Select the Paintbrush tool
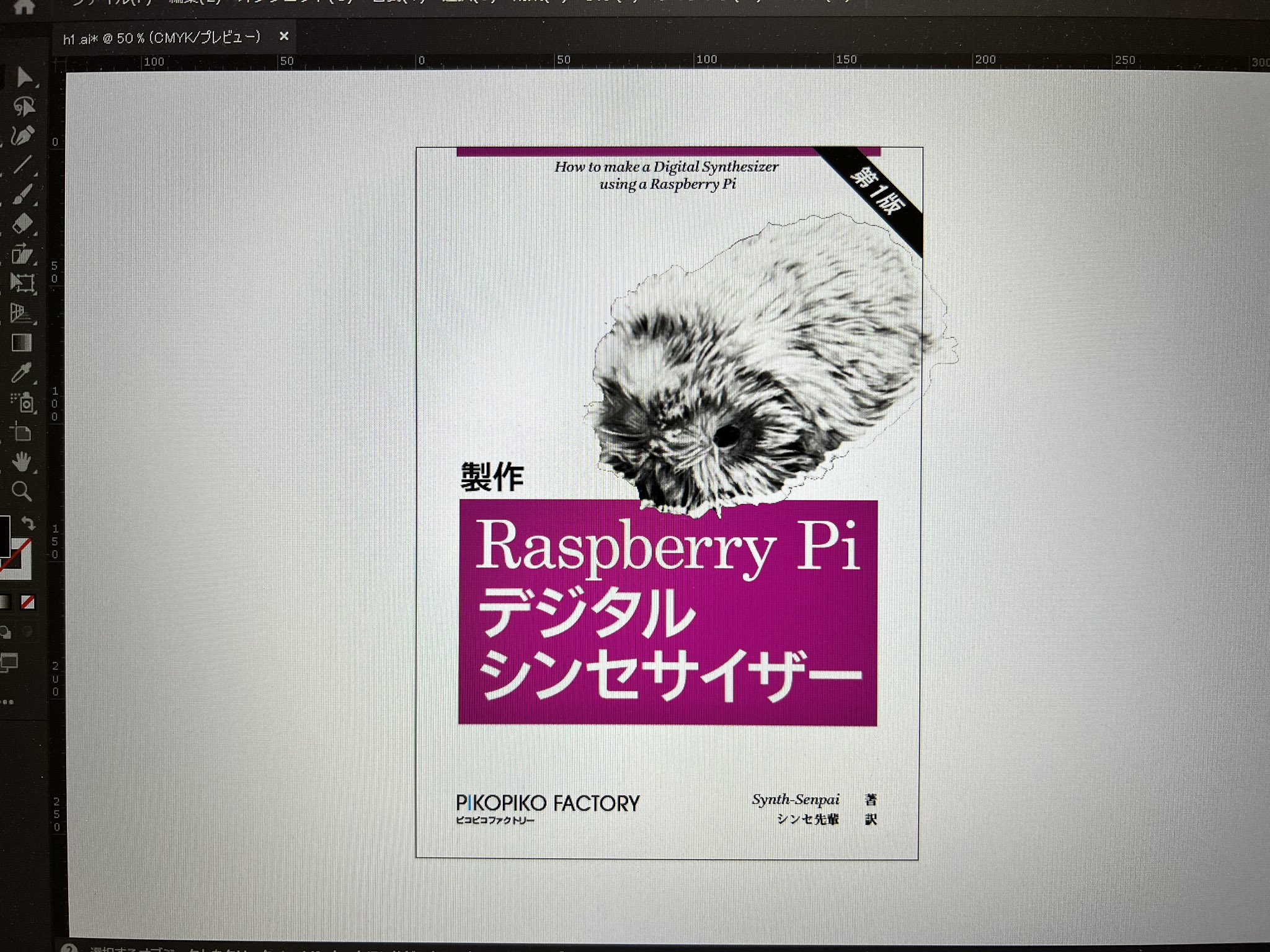Image resolution: width=1270 pixels, height=952 pixels. 22,194
